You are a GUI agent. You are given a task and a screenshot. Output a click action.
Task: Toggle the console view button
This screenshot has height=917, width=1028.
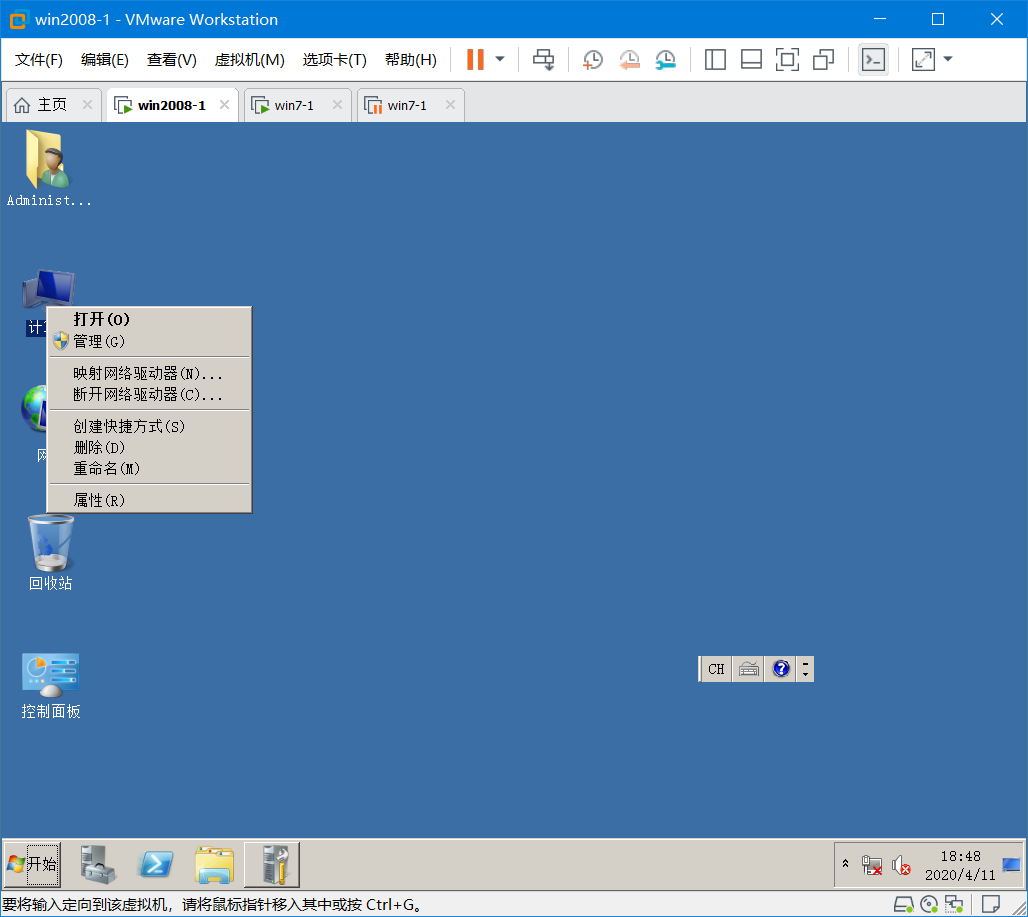click(873, 60)
